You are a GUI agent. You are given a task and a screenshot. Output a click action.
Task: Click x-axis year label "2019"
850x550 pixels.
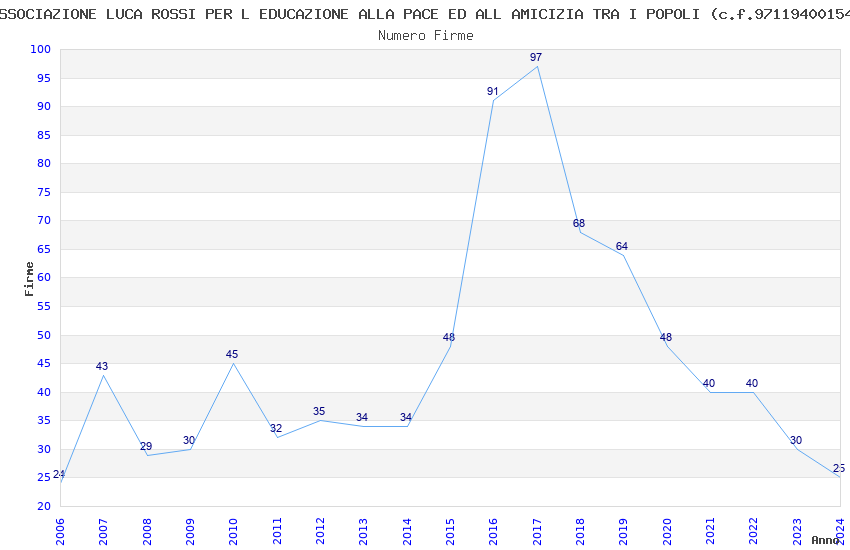pos(623,532)
